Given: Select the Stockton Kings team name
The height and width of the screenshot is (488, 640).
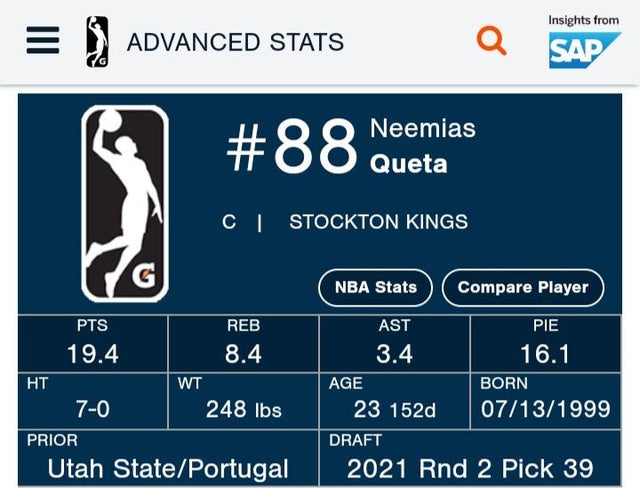Looking at the screenshot, I should click(x=378, y=222).
